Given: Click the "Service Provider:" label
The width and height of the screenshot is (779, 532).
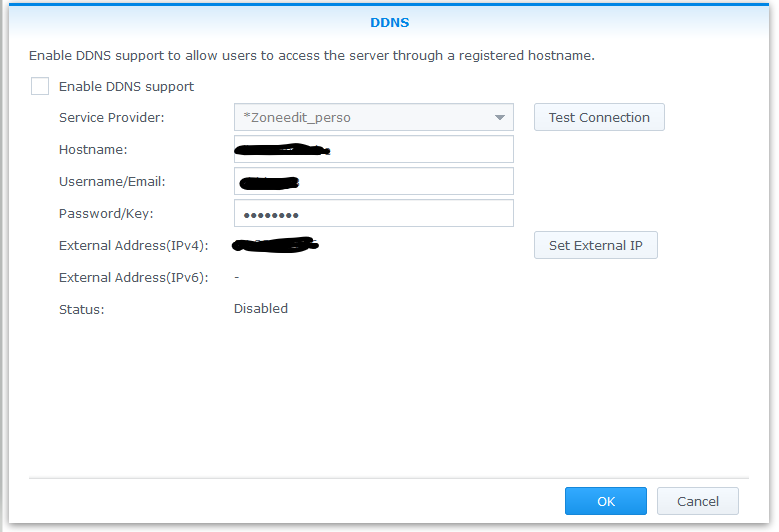Looking at the screenshot, I should 112,118.
